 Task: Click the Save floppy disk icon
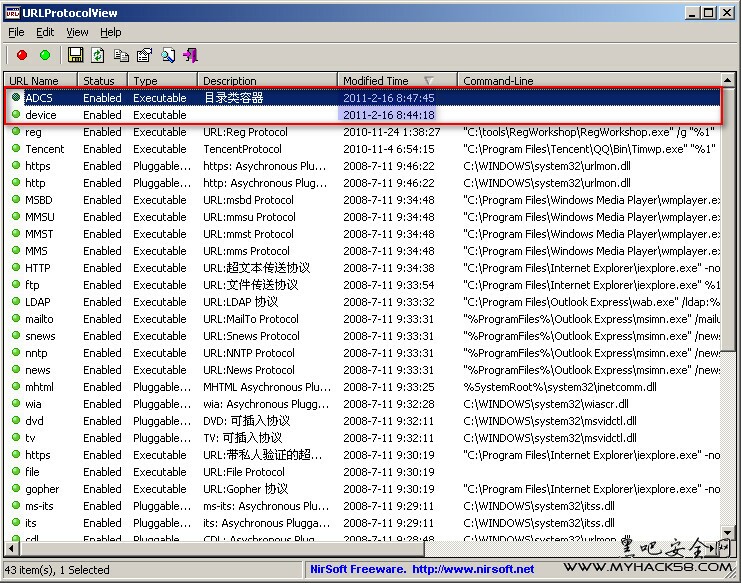pos(76,55)
